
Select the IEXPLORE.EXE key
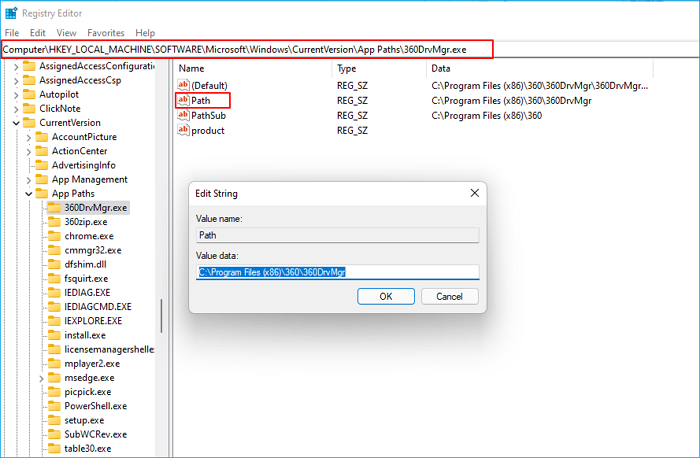point(93,321)
